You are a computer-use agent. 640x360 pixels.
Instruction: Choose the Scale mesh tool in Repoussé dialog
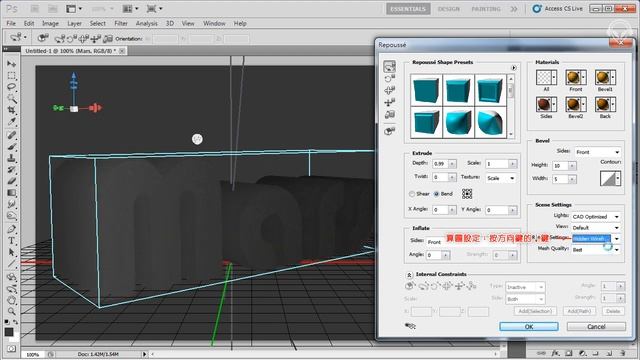[389, 114]
